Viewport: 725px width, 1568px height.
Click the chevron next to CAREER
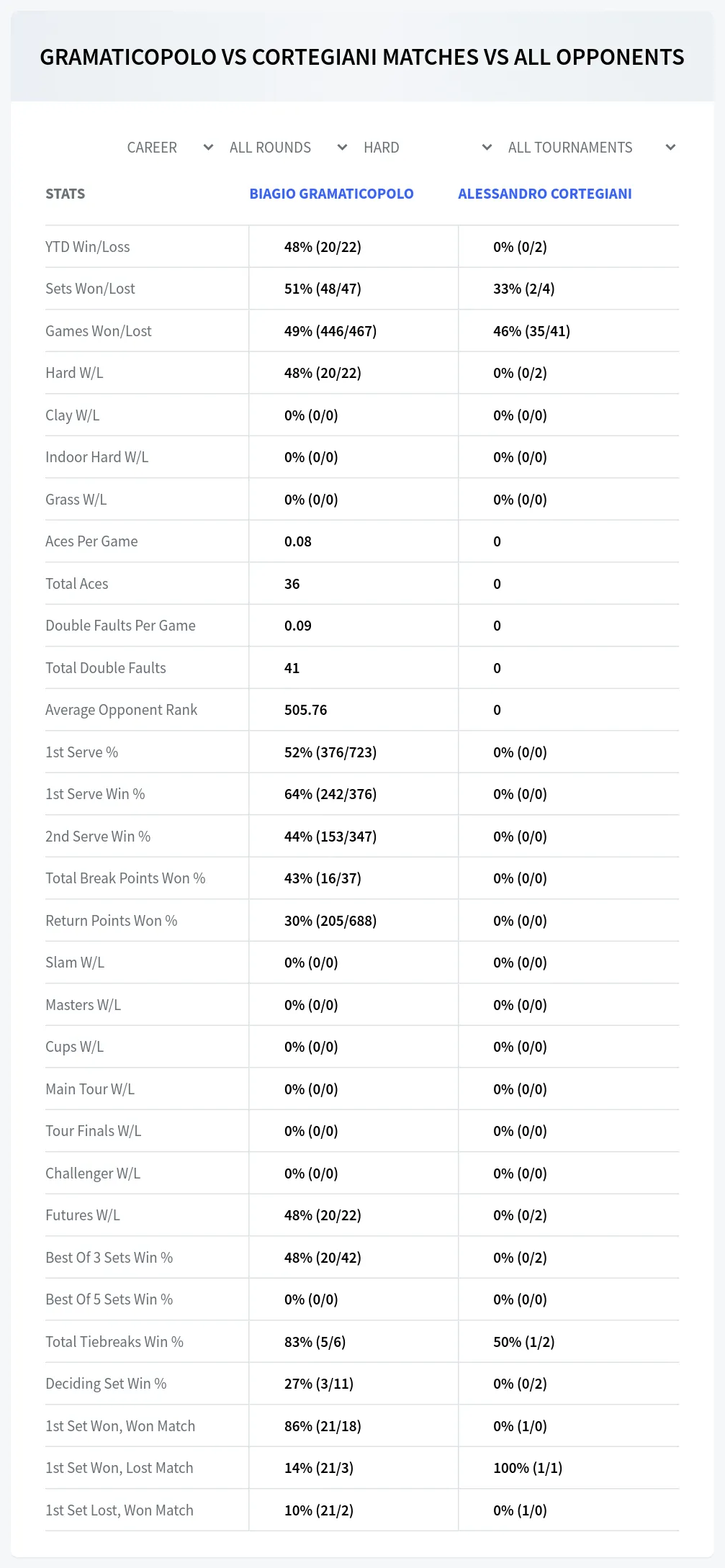point(208,148)
